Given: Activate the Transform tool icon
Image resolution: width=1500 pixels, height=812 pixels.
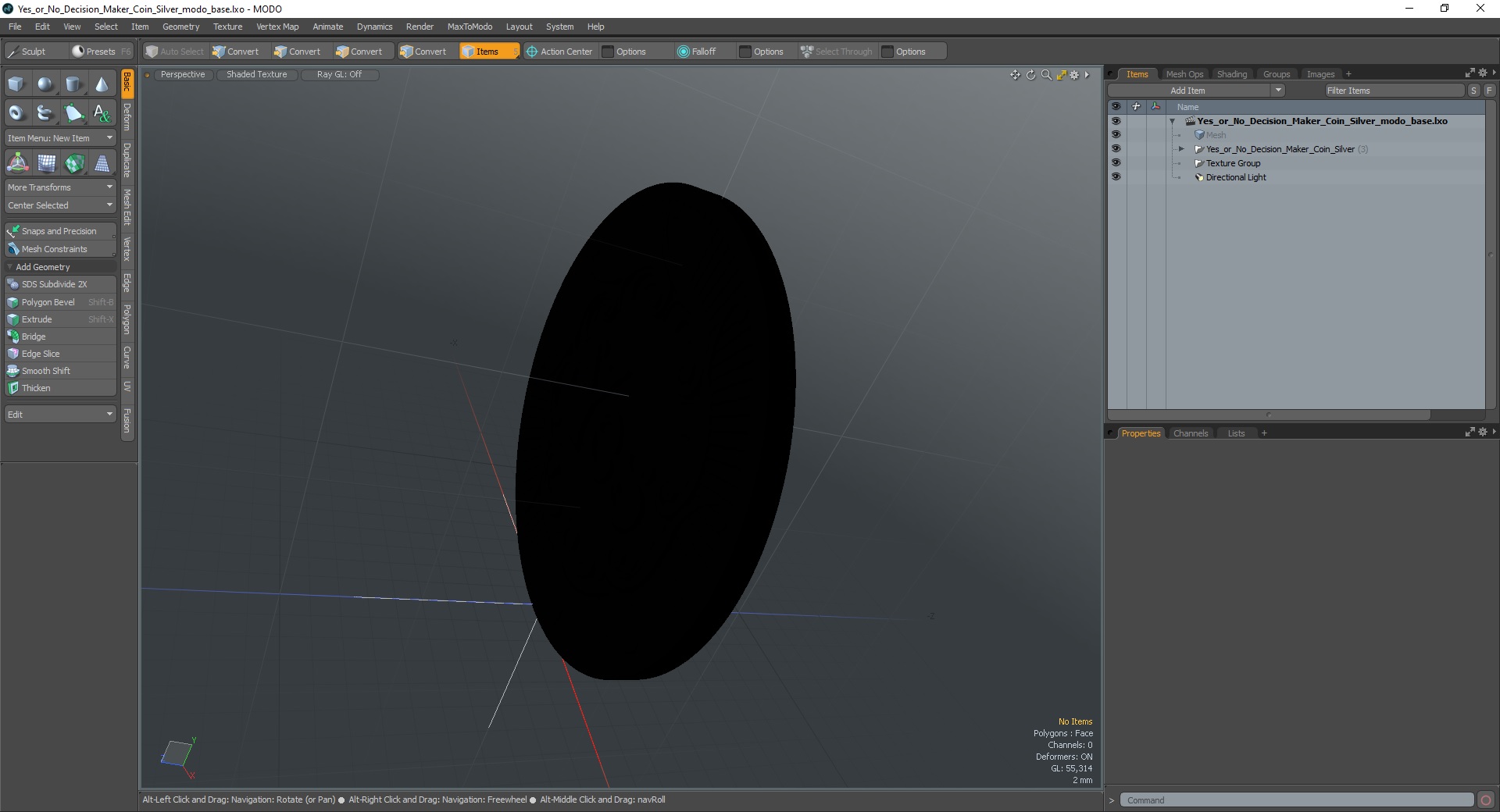Looking at the screenshot, I should tap(17, 163).
